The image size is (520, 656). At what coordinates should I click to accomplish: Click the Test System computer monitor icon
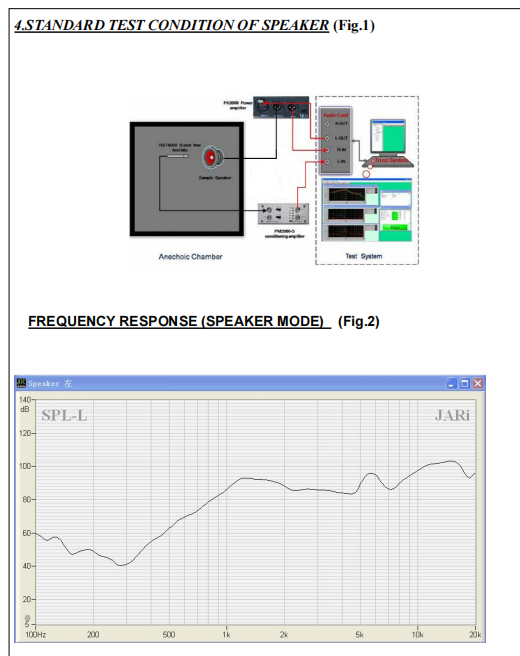tap(388, 136)
